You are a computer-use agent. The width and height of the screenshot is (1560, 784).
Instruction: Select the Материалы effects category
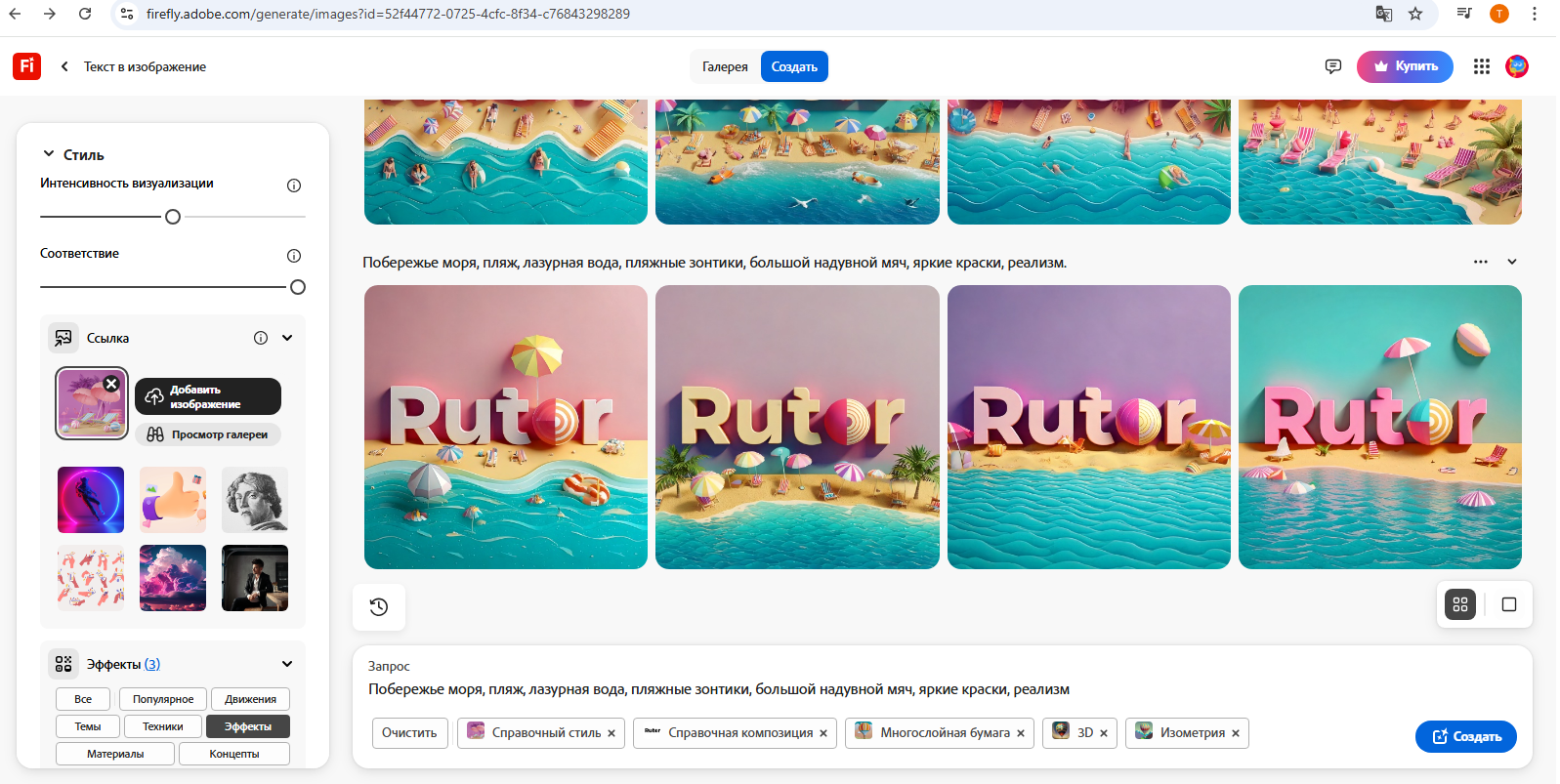point(115,754)
